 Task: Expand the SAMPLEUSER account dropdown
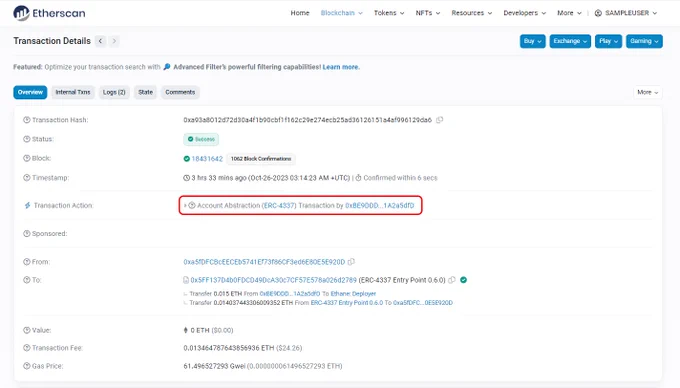[626, 13]
